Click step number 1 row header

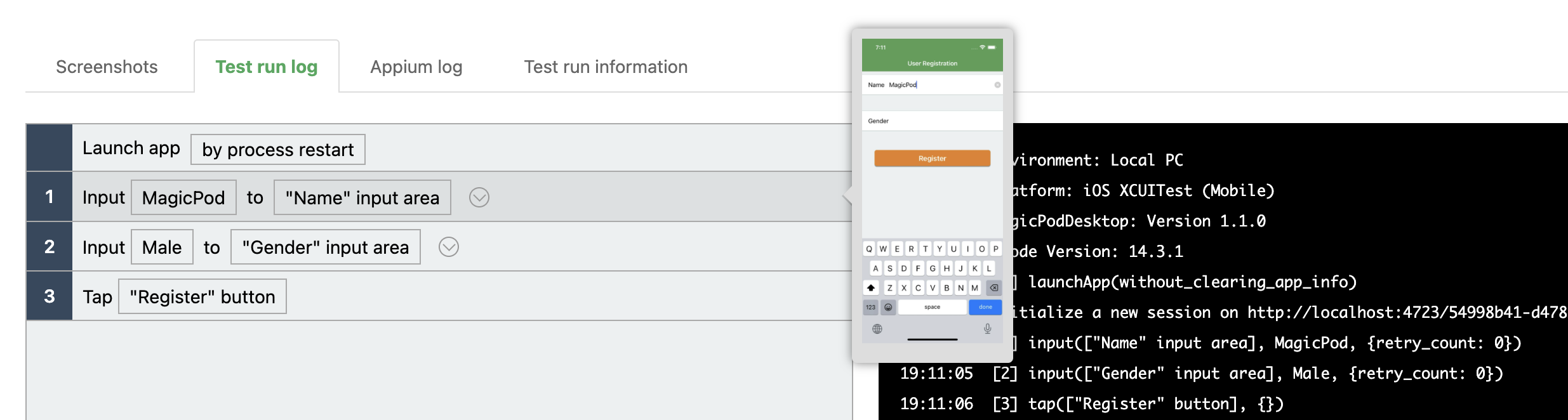pyautogui.click(x=50, y=197)
